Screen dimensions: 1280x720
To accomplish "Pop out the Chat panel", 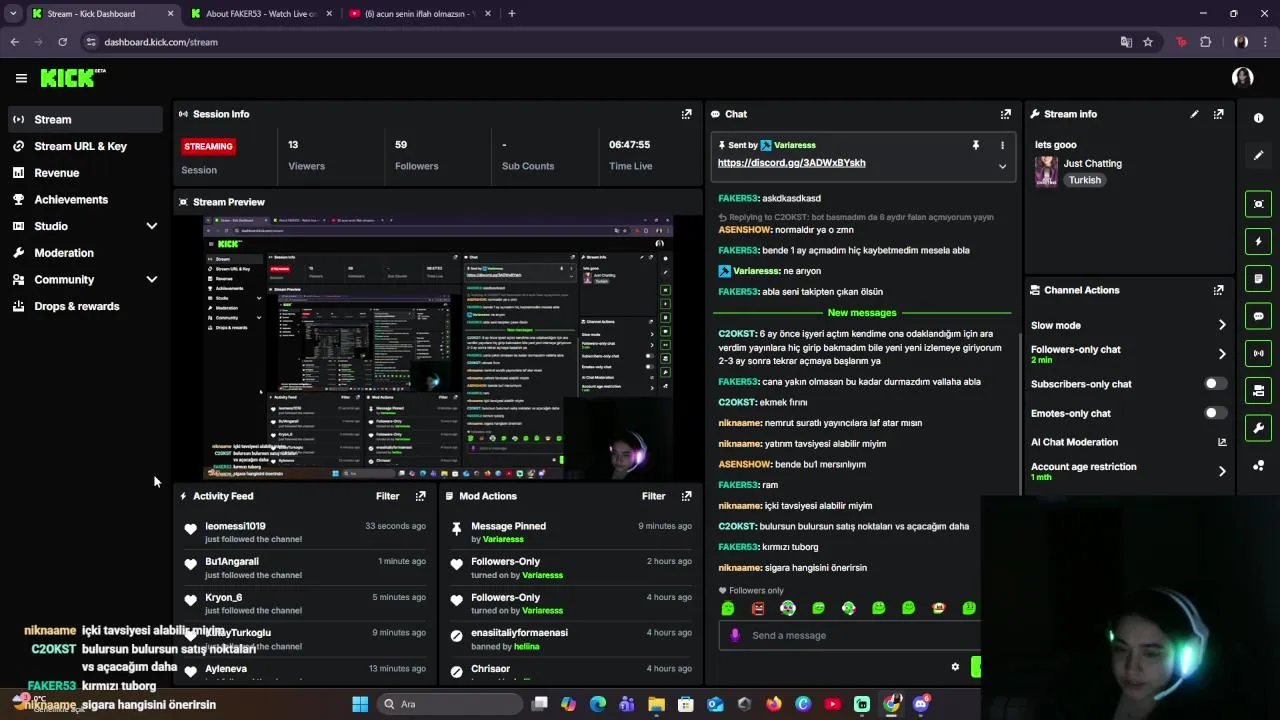I will (x=1005, y=114).
